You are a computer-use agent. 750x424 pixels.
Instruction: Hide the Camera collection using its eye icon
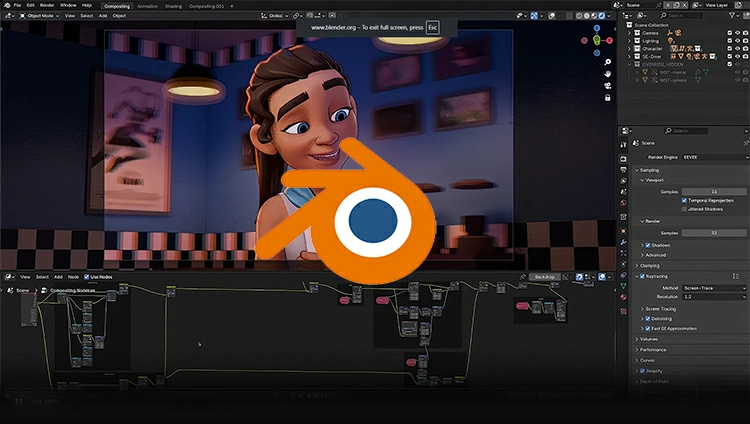pyautogui.click(x=737, y=33)
